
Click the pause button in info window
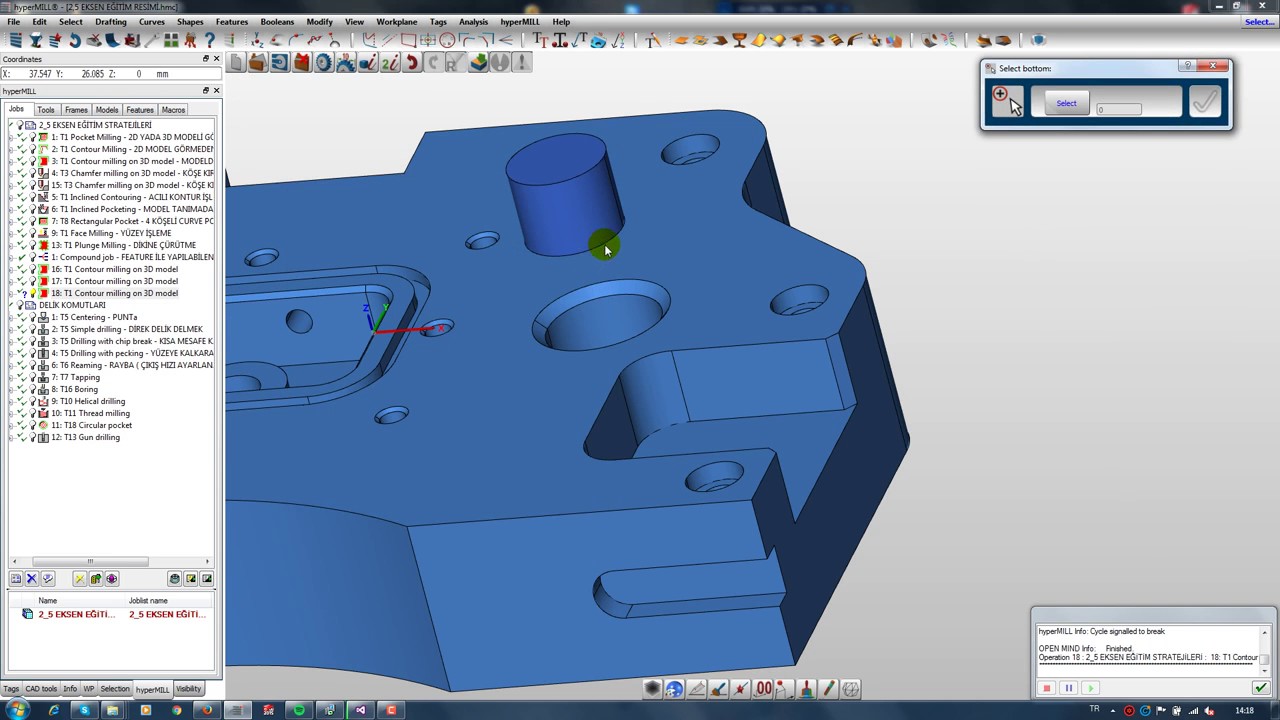[1068, 688]
